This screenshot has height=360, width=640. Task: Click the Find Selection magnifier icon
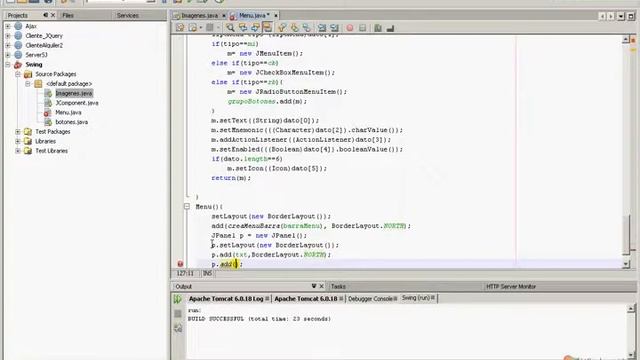tap(230, 28)
